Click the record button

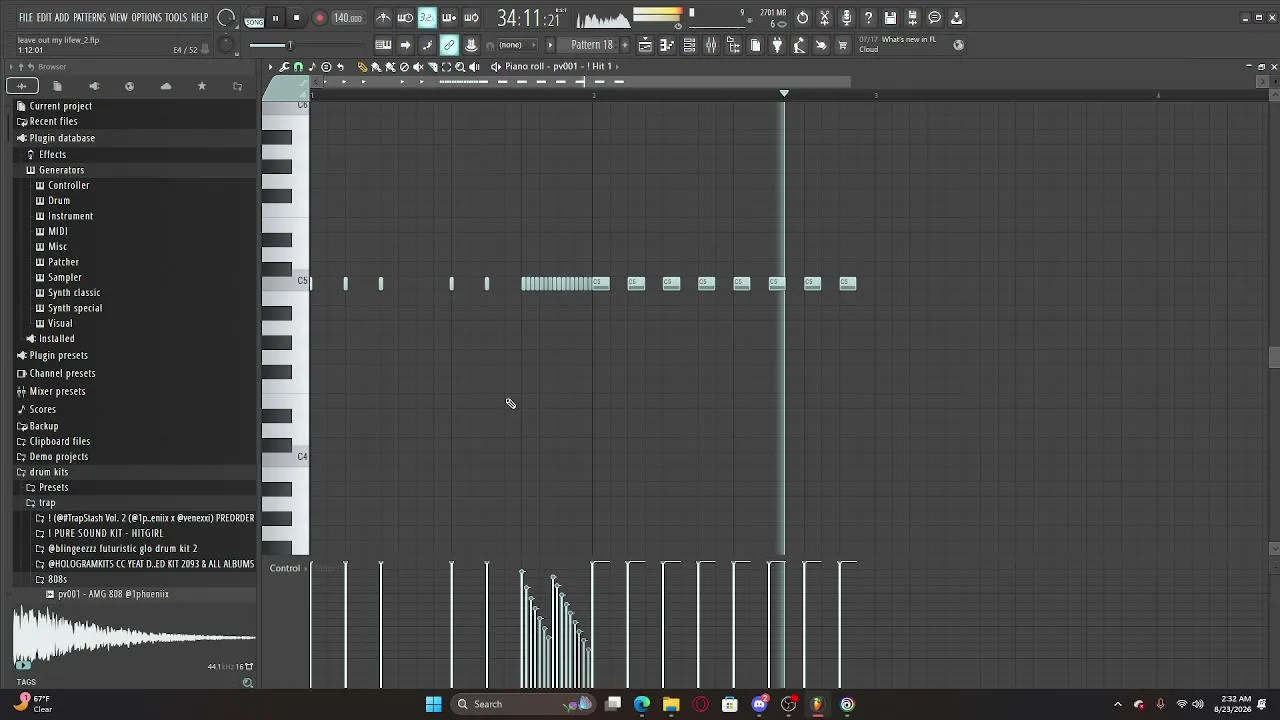pyautogui.click(x=319, y=18)
